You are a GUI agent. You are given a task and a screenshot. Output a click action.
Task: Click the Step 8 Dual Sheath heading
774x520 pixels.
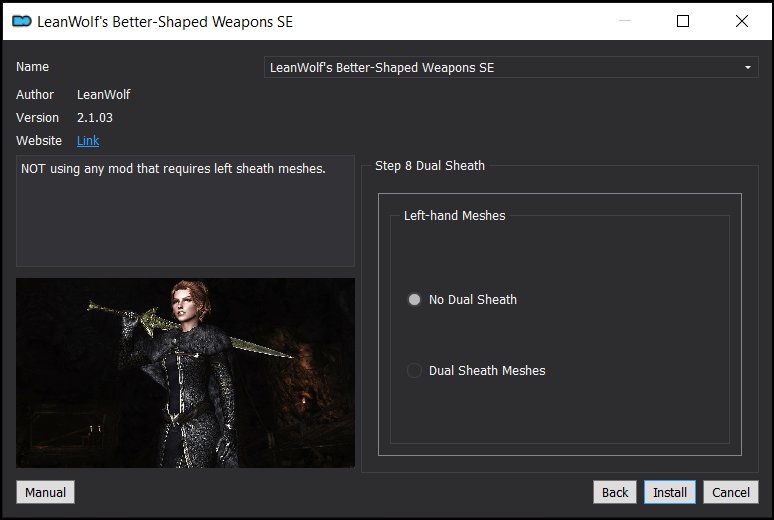pos(429,165)
